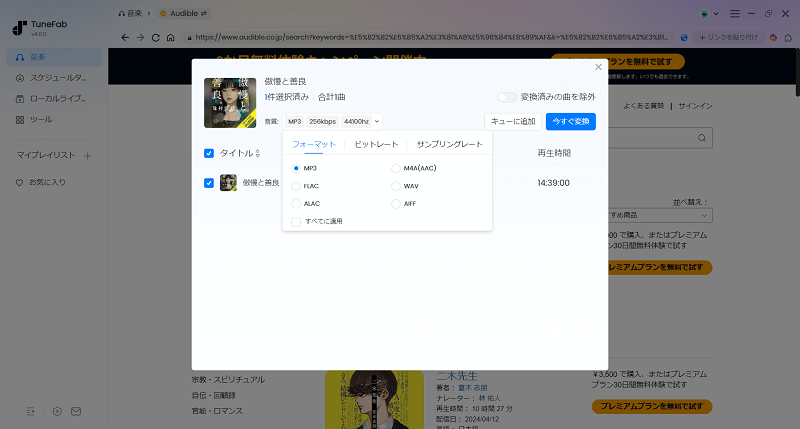Close the conversion dialog

[x=598, y=67]
